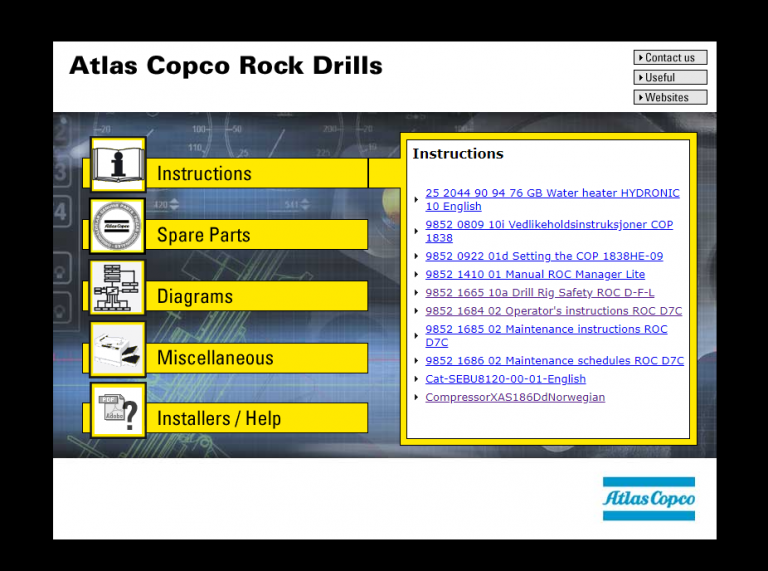Click the Websites button

click(670, 97)
